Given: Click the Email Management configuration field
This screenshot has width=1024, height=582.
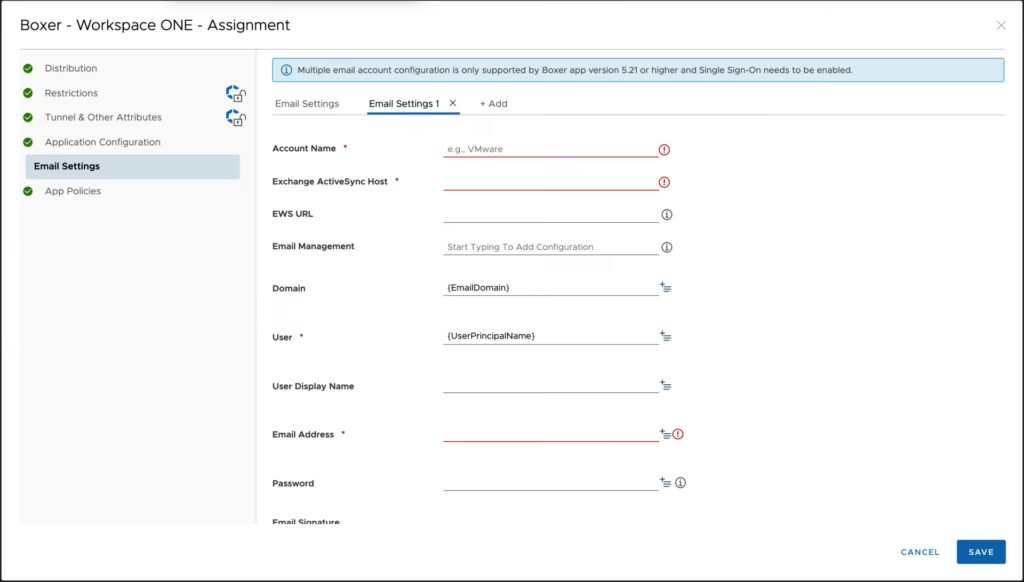Looking at the screenshot, I should [x=550, y=247].
